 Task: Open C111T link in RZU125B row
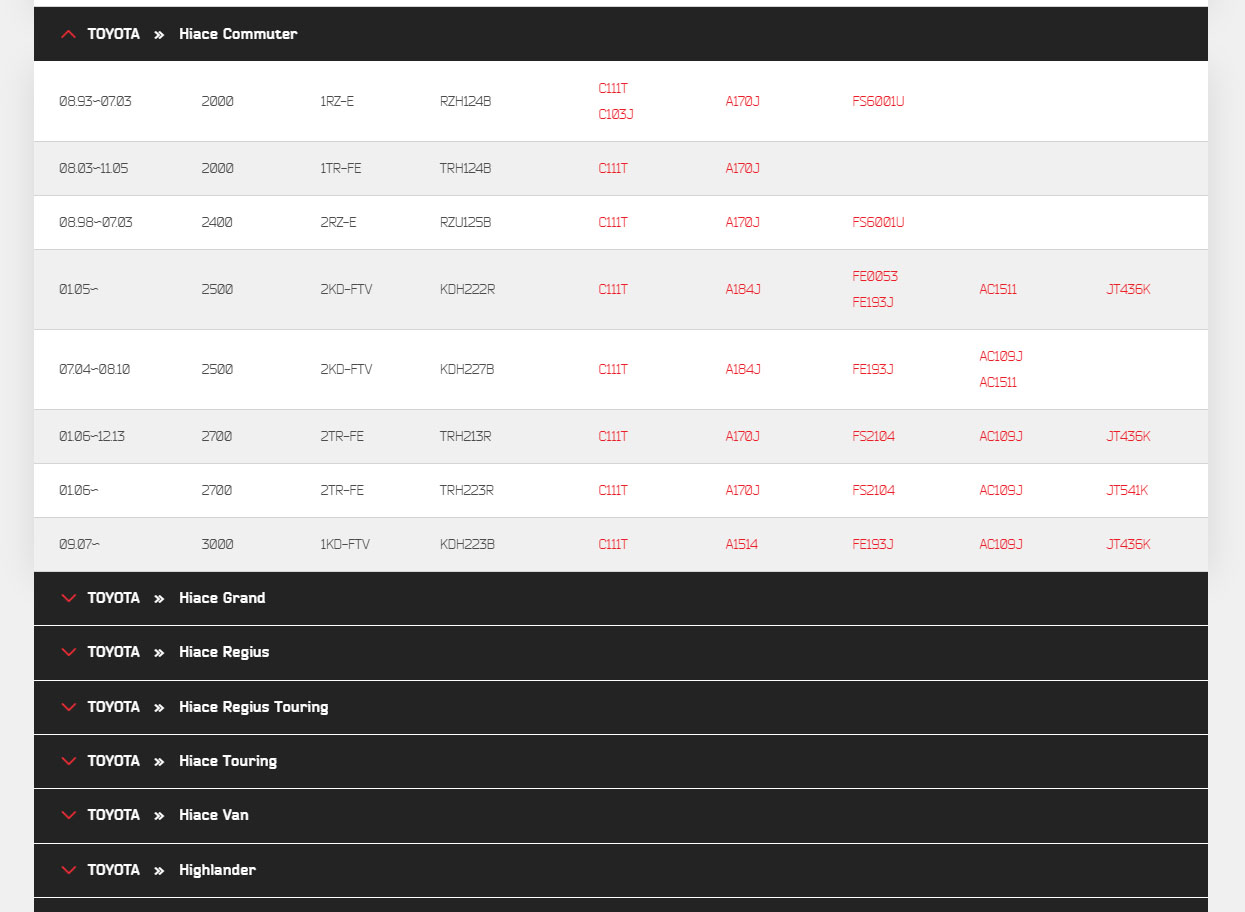point(613,222)
